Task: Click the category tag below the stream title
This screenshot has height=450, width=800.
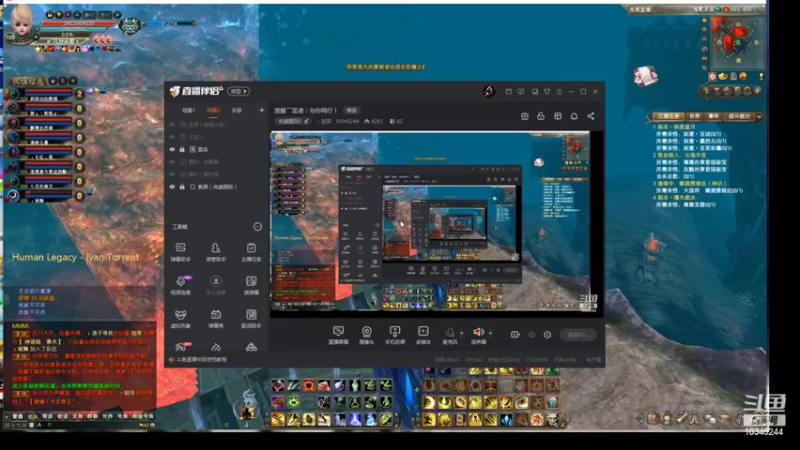Action: coord(293,121)
